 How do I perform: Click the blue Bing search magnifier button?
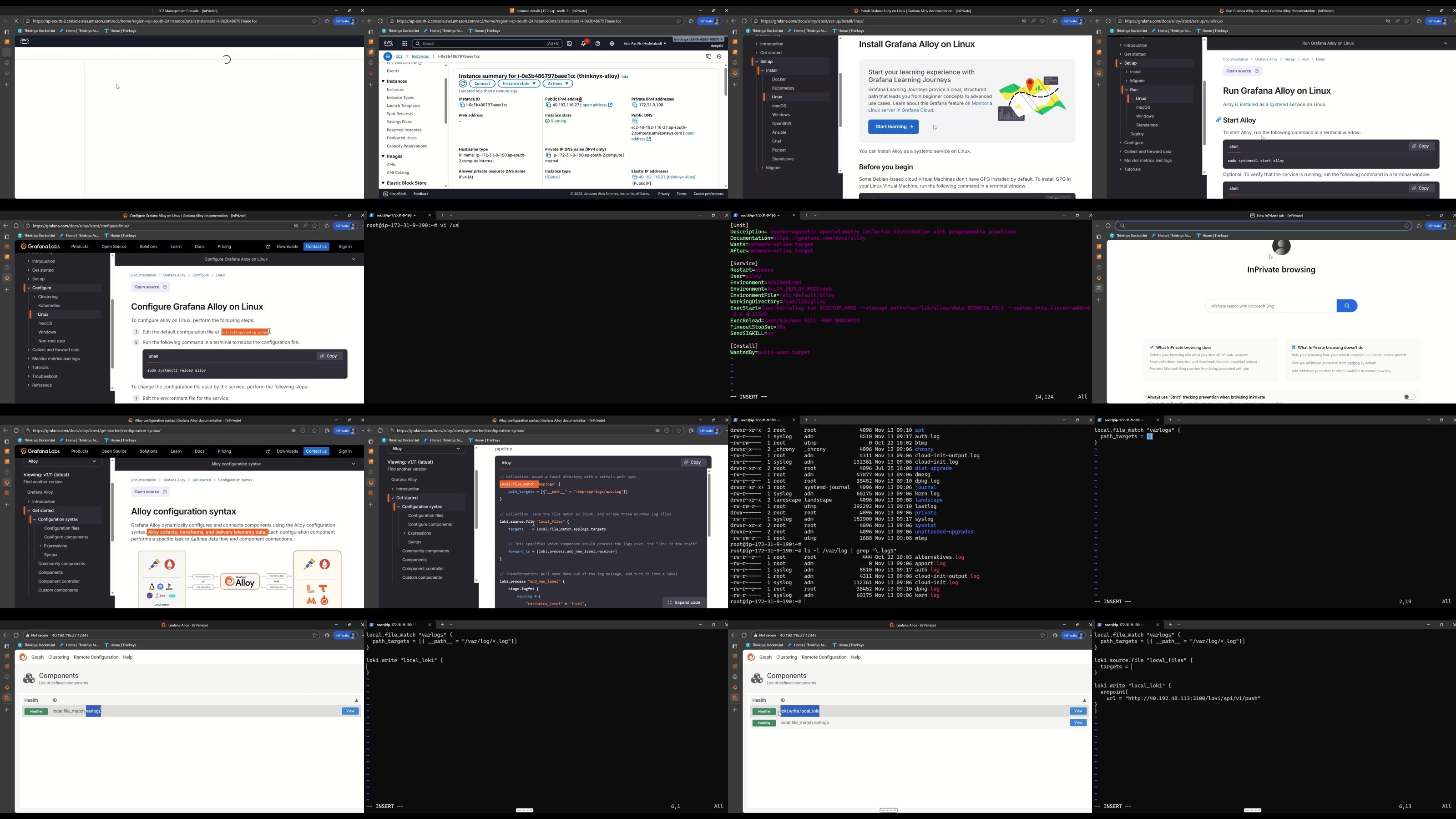coord(1347,306)
